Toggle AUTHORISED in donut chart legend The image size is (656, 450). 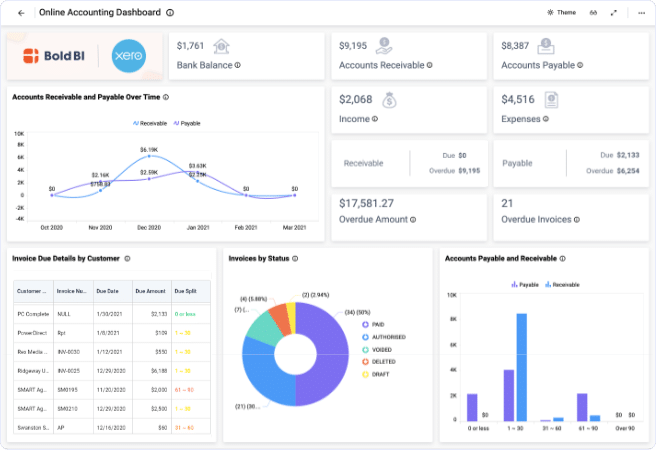[x=384, y=337]
